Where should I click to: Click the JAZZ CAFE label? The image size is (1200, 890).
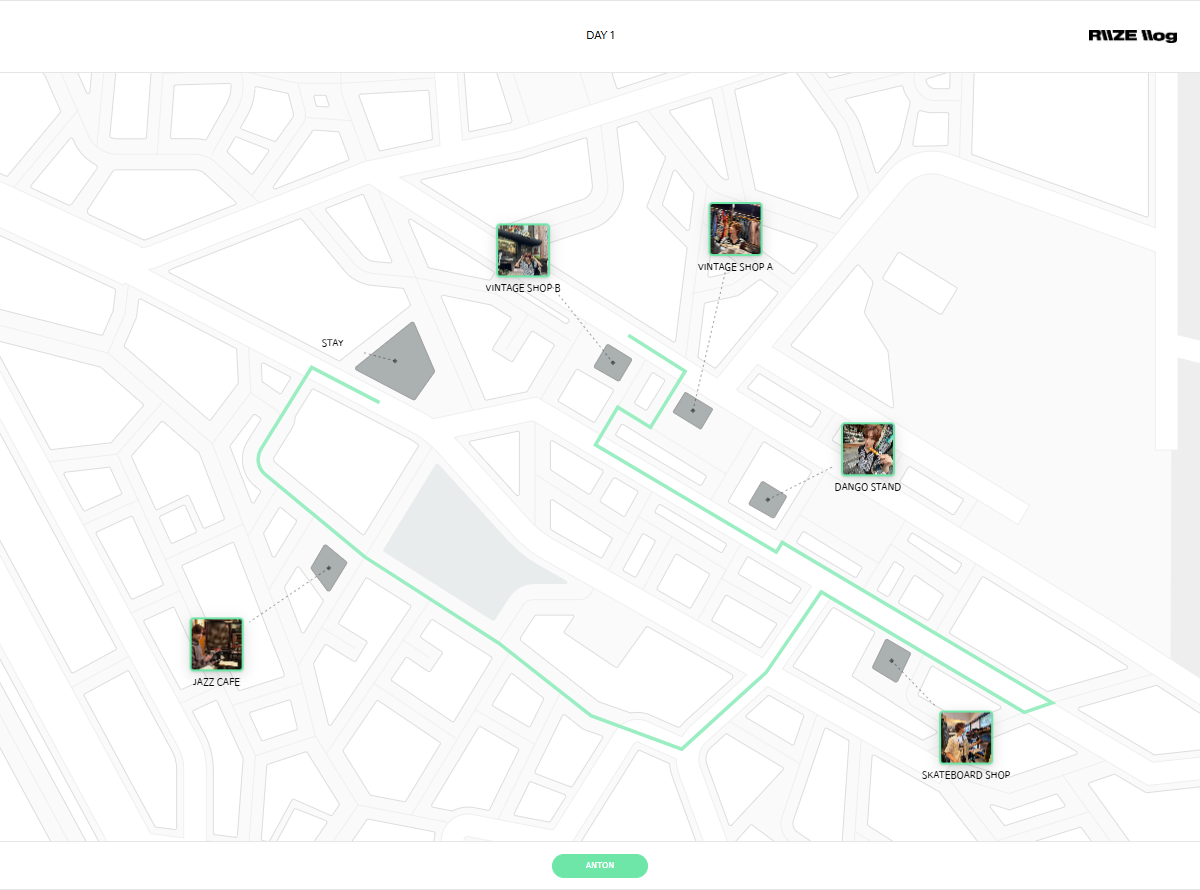(x=217, y=682)
